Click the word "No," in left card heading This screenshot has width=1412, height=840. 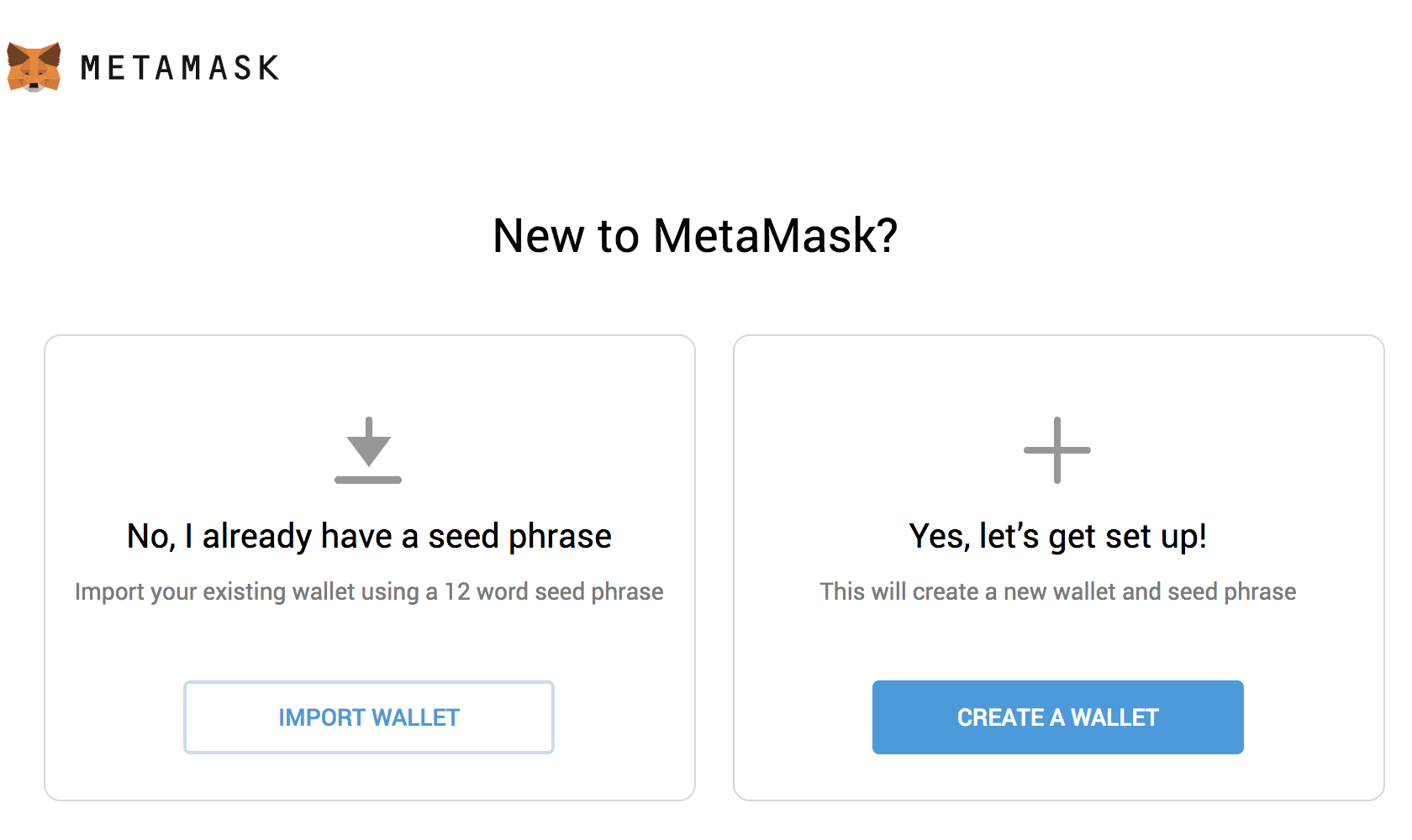(x=151, y=536)
